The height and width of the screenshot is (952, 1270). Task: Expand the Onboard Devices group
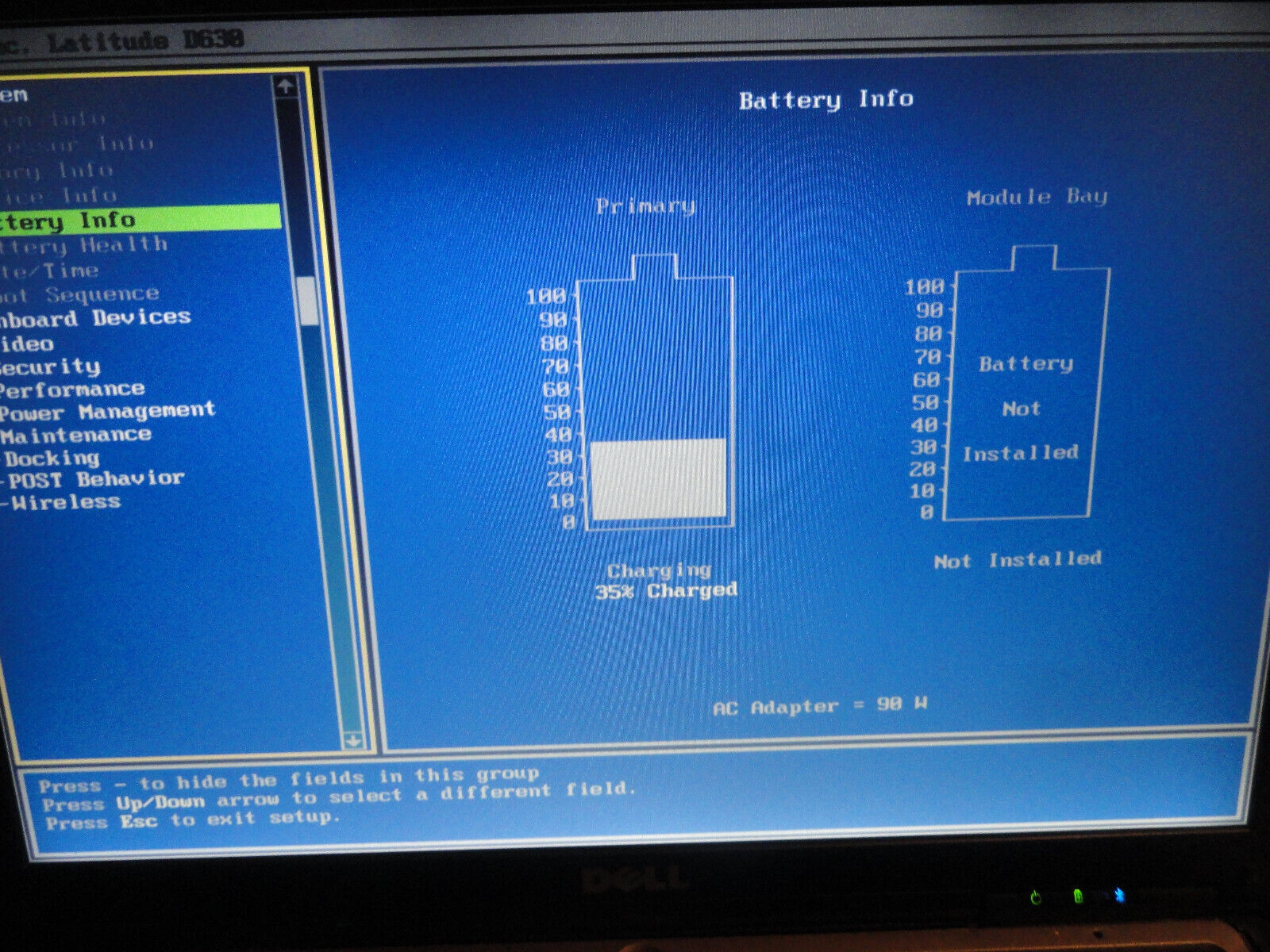pyautogui.click(x=95, y=318)
